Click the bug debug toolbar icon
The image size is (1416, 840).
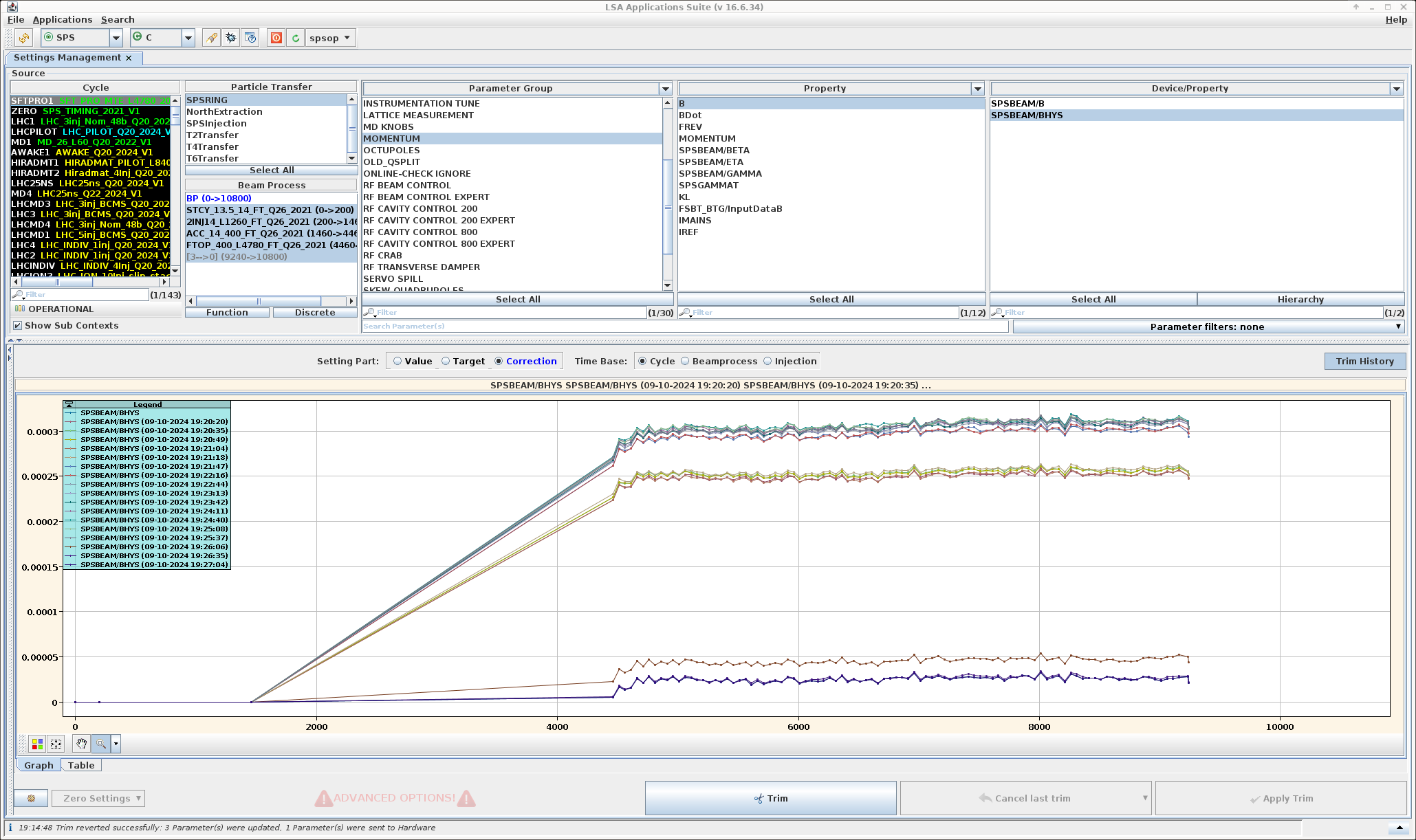pyautogui.click(x=231, y=38)
